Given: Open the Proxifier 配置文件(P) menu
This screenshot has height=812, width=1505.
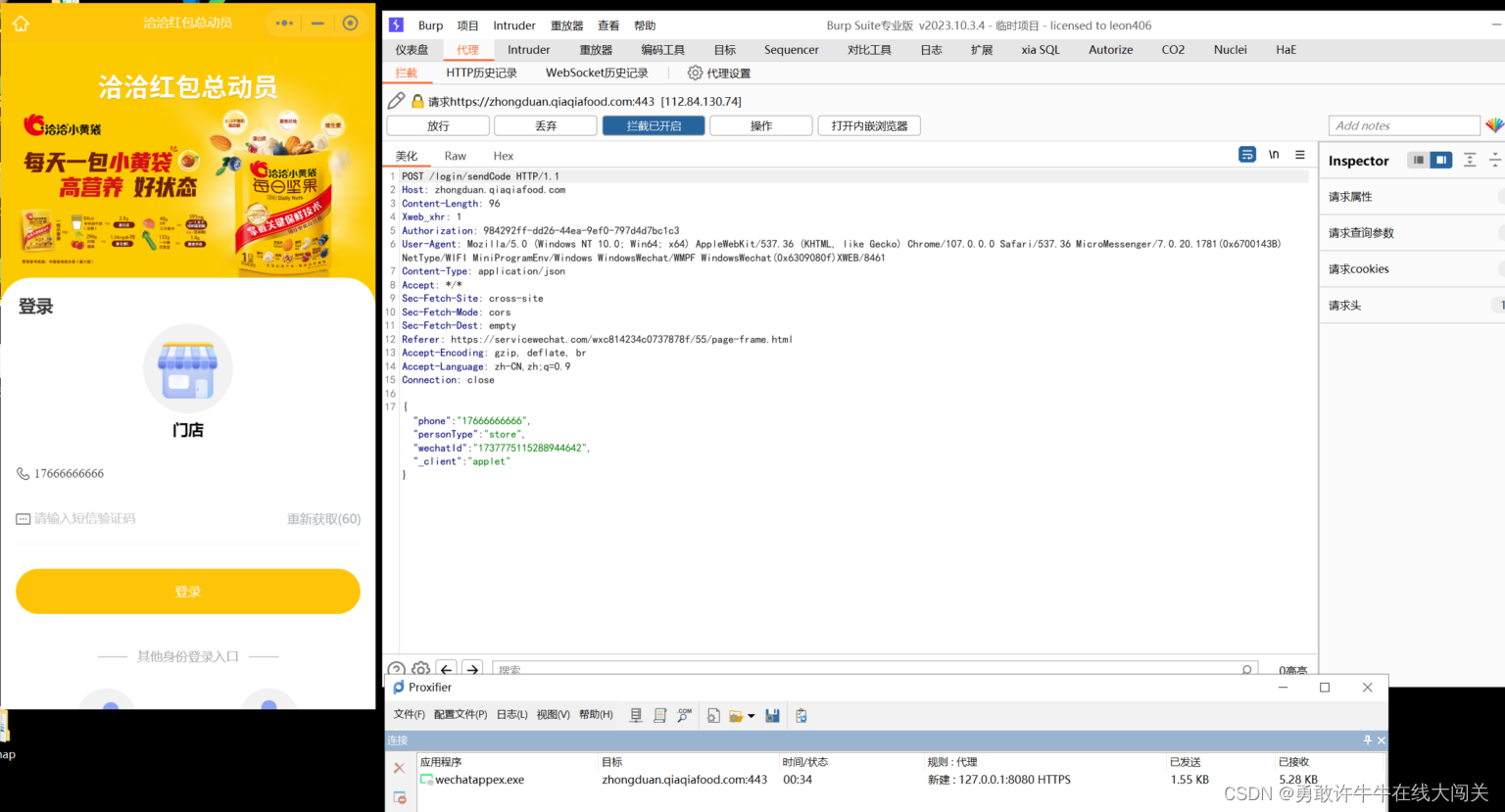Looking at the screenshot, I should (x=461, y=715).
